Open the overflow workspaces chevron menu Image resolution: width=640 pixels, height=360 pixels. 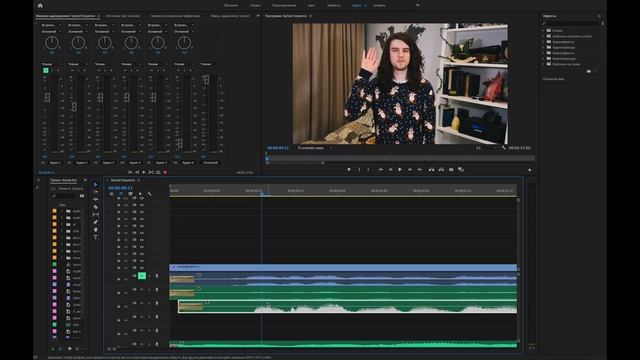(418, 5)
